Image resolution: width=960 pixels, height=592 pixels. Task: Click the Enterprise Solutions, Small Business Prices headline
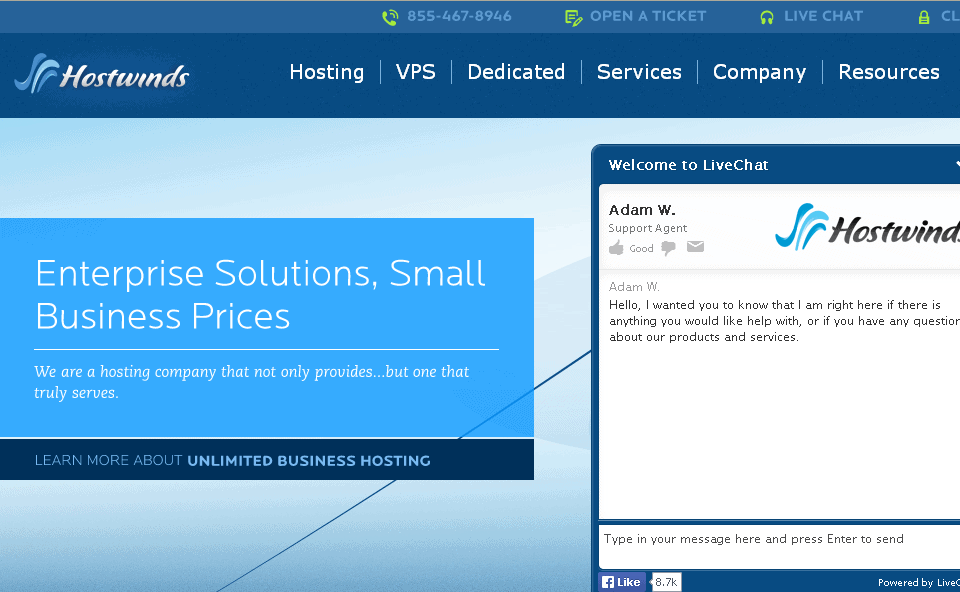(260, 294)
